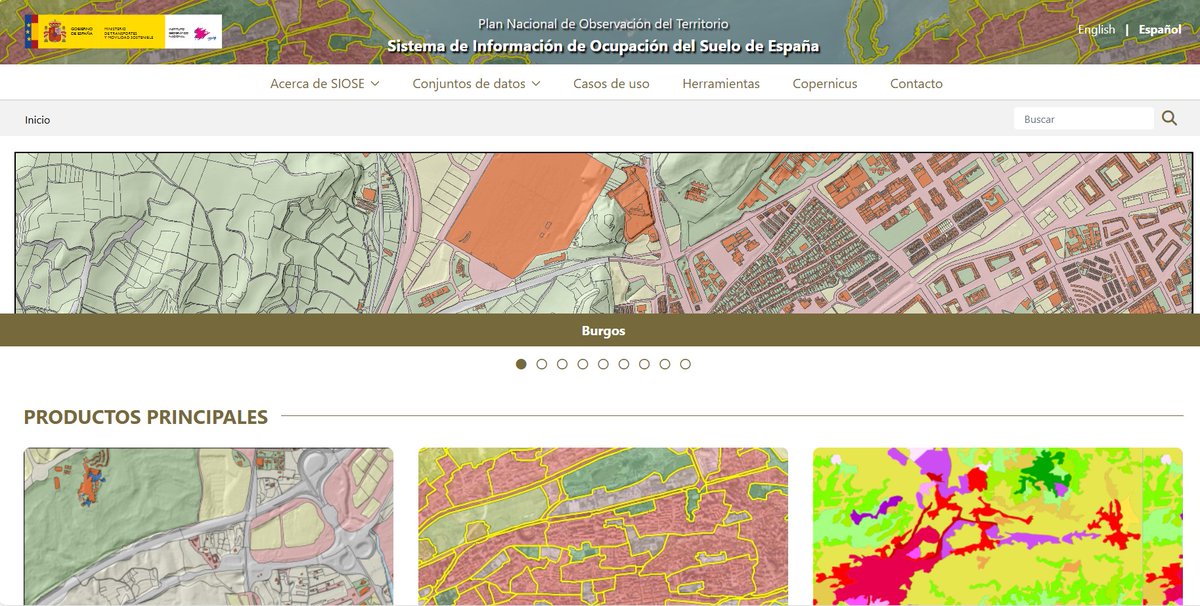Expand the Acerca de SIOSE menu

(x=325, y=84)
